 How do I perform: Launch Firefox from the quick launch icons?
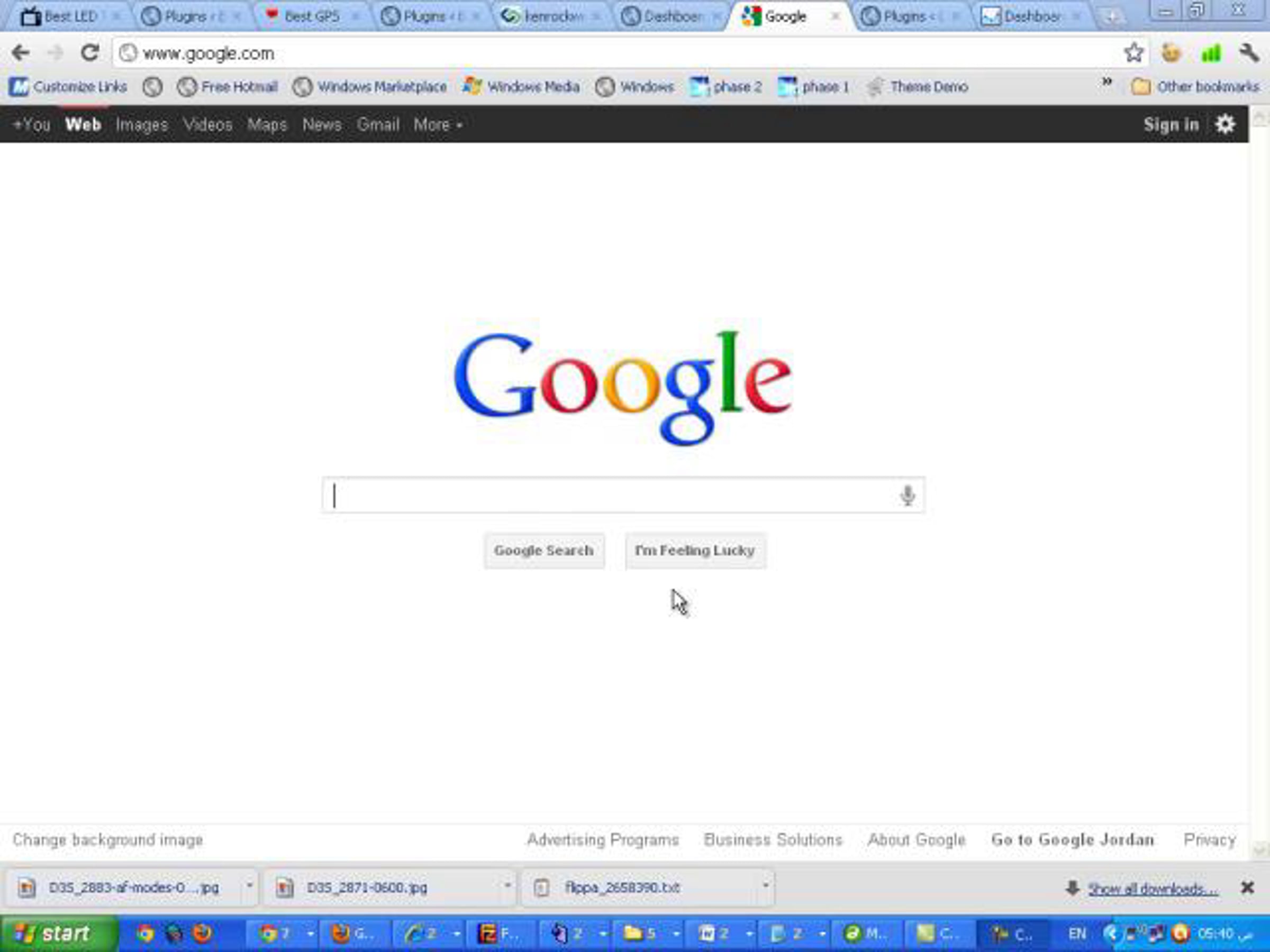(x=202, y=933)
